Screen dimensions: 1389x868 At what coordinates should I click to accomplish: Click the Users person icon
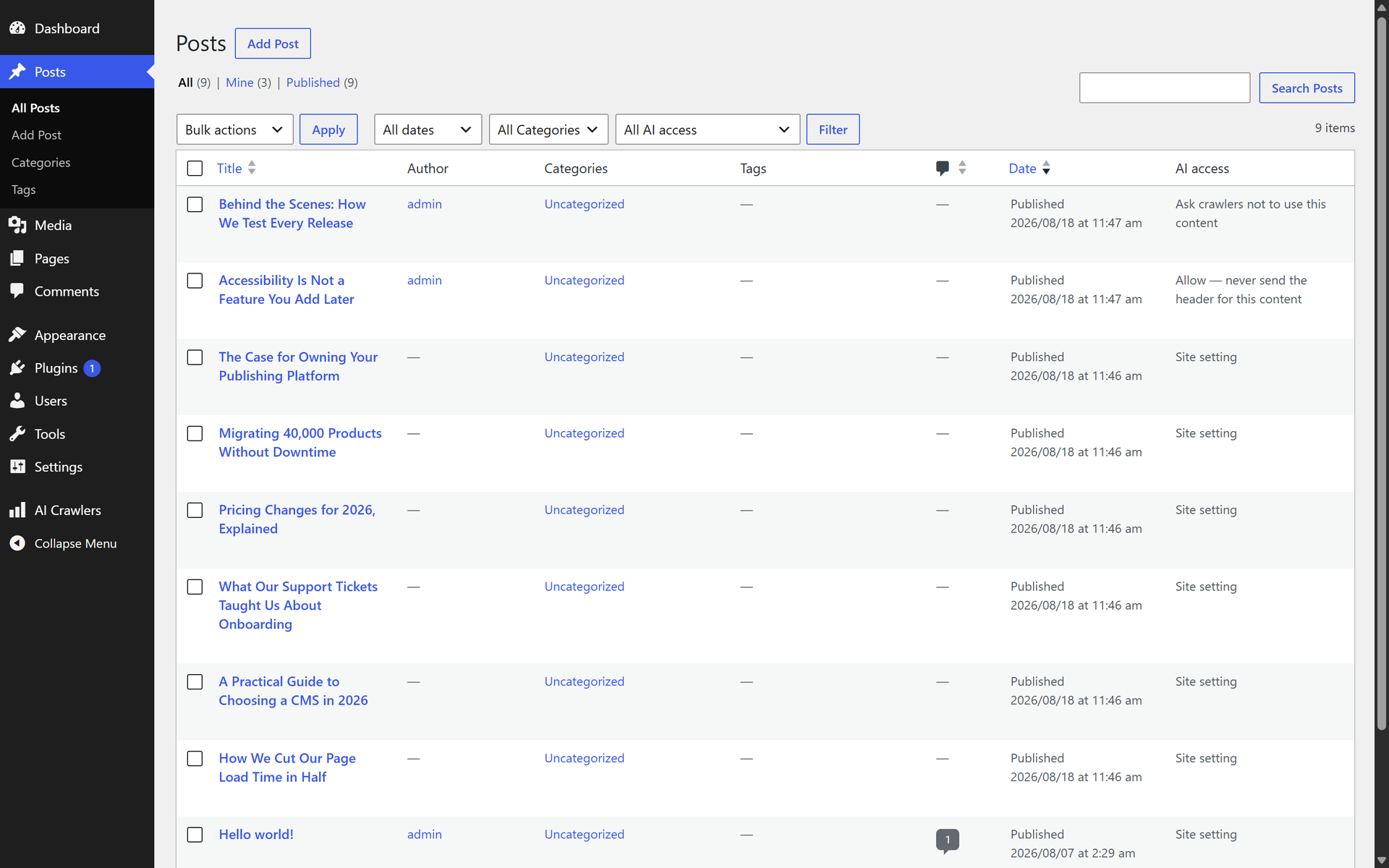(x=17, y=401)
